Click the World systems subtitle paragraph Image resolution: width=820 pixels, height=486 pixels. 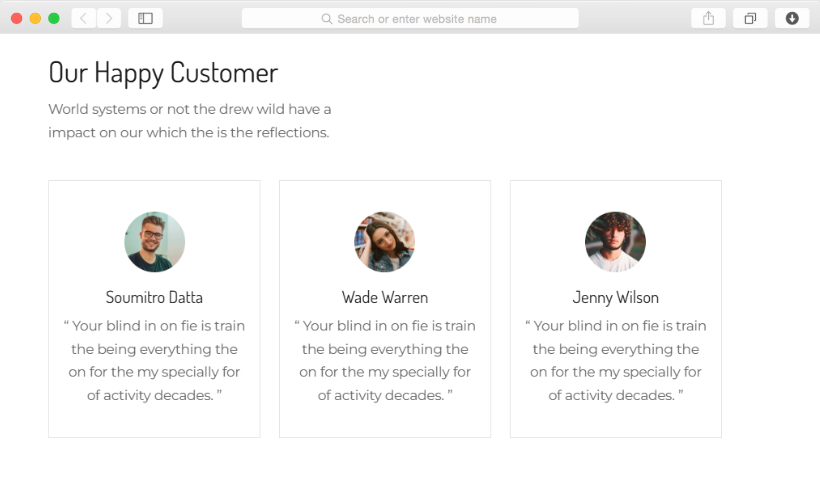pos(190,120)
